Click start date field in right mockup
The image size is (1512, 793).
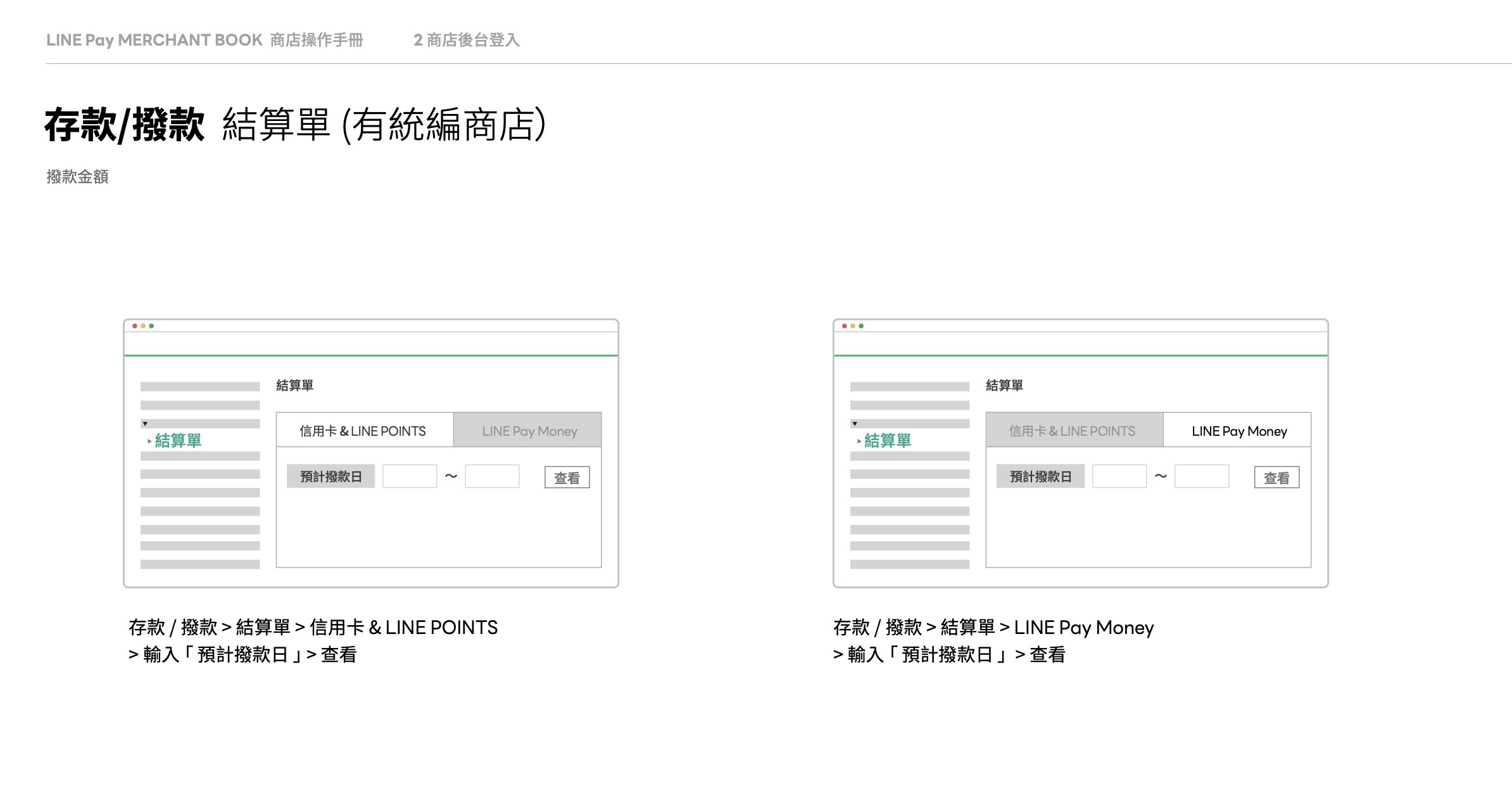click(x=1119, y=476)
